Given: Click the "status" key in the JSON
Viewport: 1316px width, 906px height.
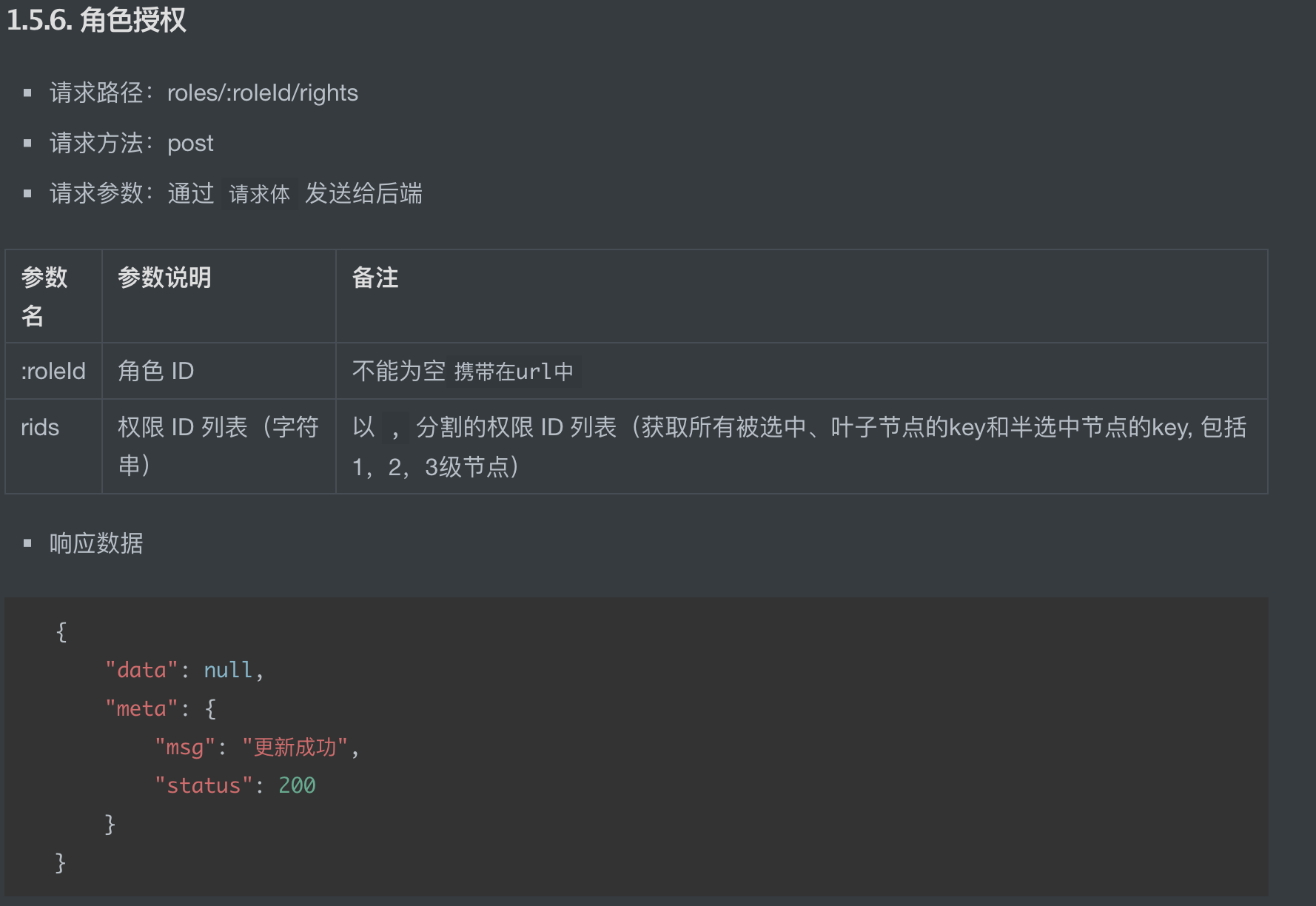Looking at the screenshot, I should (204, 785).
